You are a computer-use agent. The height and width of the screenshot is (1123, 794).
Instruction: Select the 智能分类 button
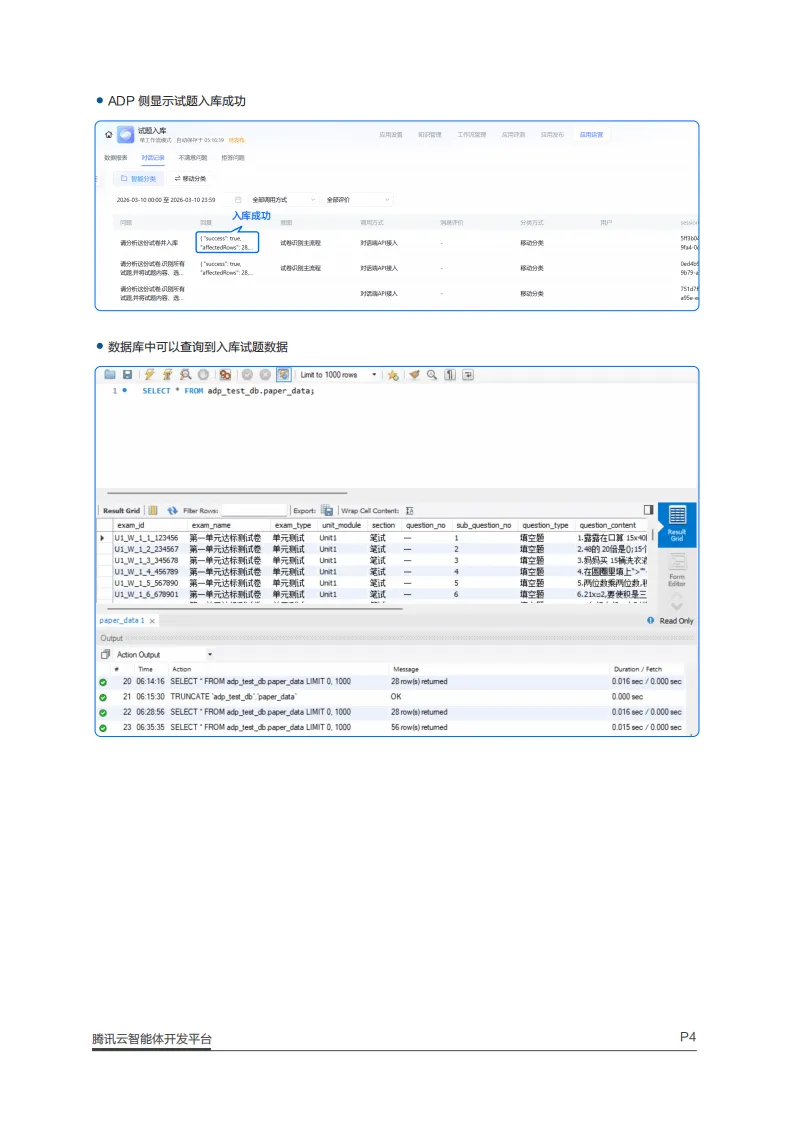pos(138,178)
